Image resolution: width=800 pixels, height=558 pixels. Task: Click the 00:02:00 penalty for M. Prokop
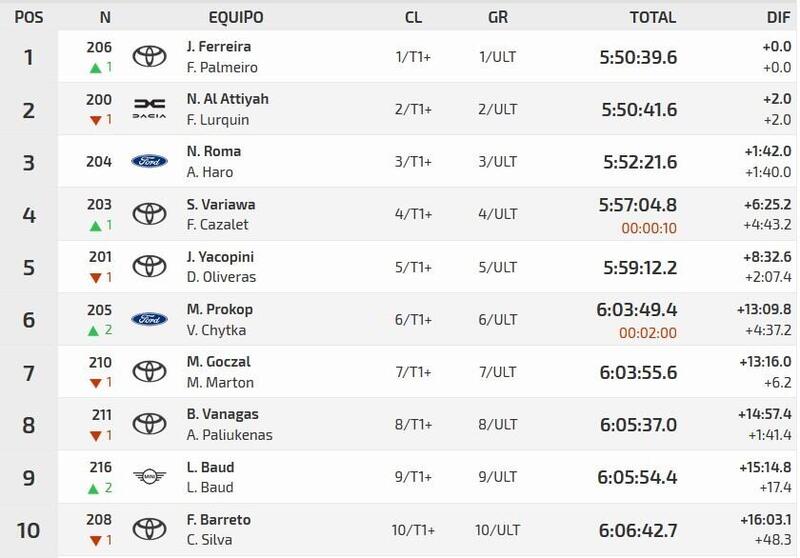pyautogui.click(x=649, y=333)
